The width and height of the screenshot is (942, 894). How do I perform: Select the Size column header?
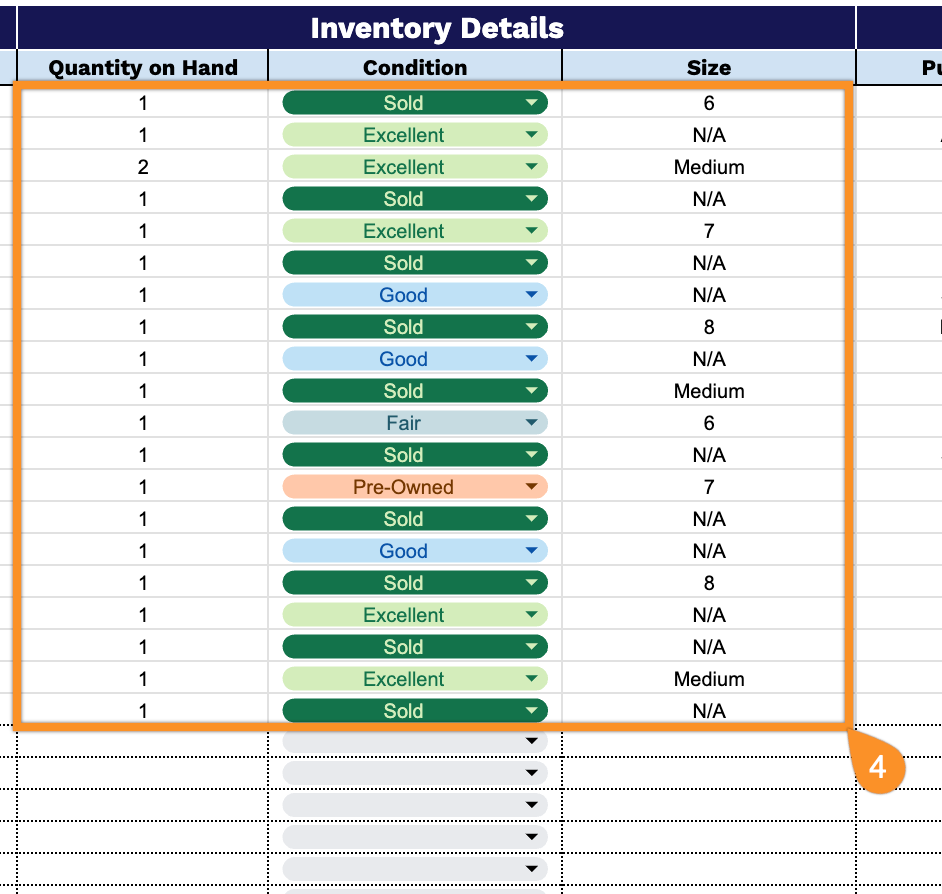[x=708, y=67]
